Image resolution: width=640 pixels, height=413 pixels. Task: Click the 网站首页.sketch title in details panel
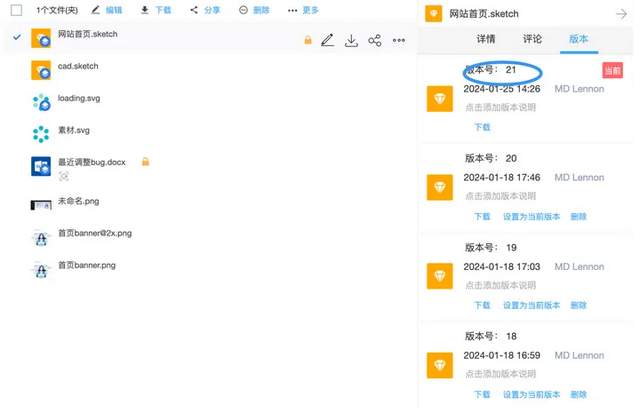coord(484,14)
